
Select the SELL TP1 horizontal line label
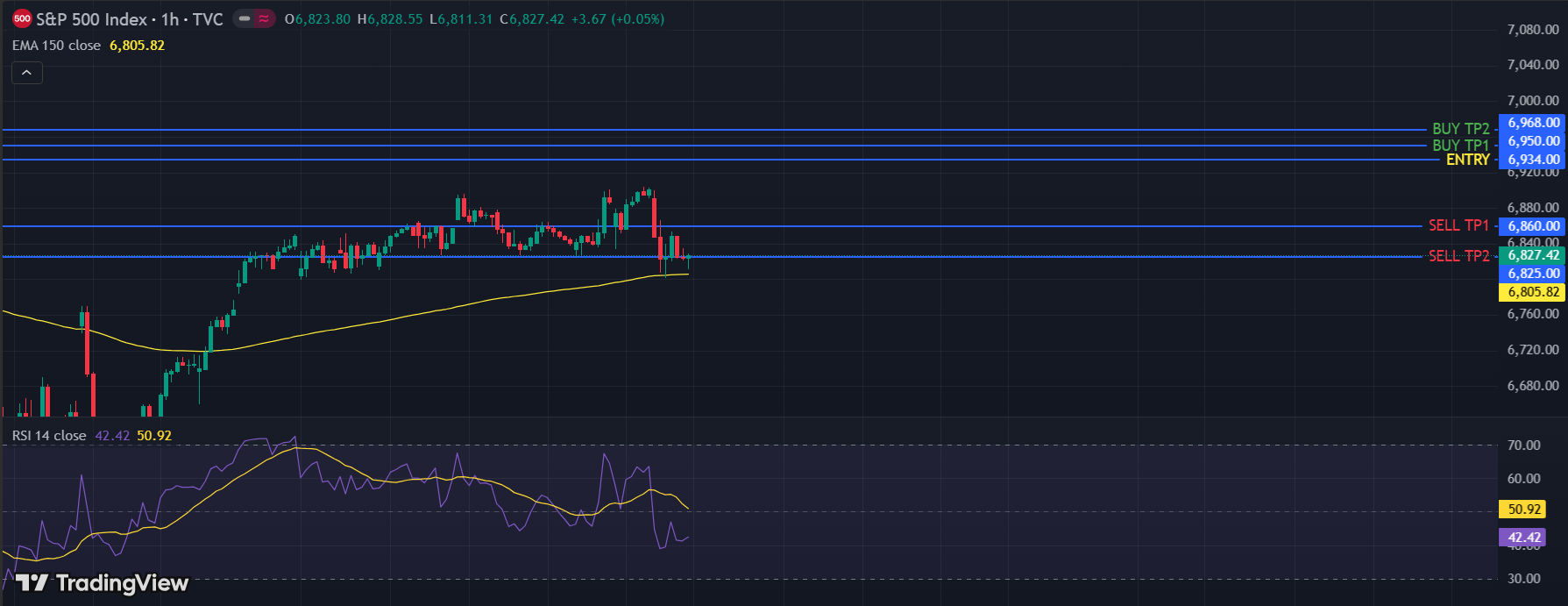pos(1458,225)
